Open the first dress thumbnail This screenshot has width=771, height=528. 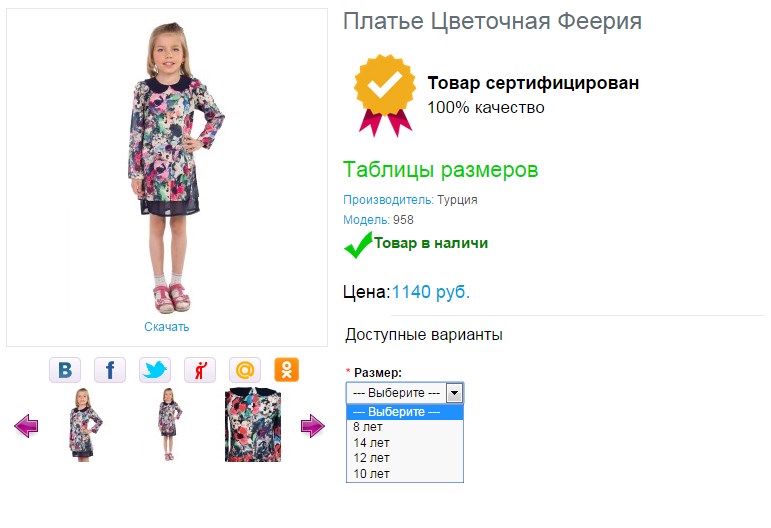[x=79, y=425]
